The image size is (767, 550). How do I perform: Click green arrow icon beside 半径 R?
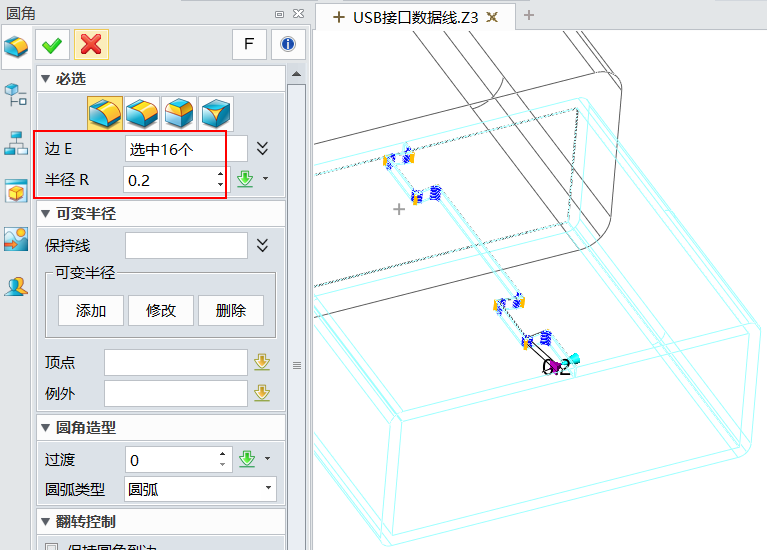tap(245, 179)
